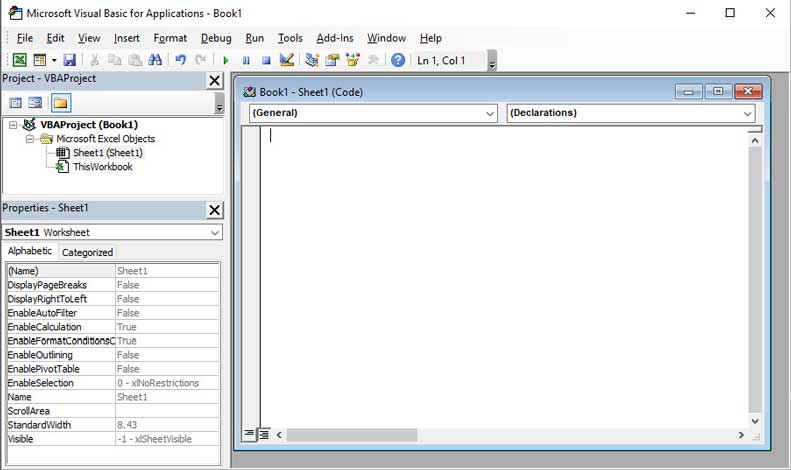Click the Copy toolbar icon

[x=115, y=60]
